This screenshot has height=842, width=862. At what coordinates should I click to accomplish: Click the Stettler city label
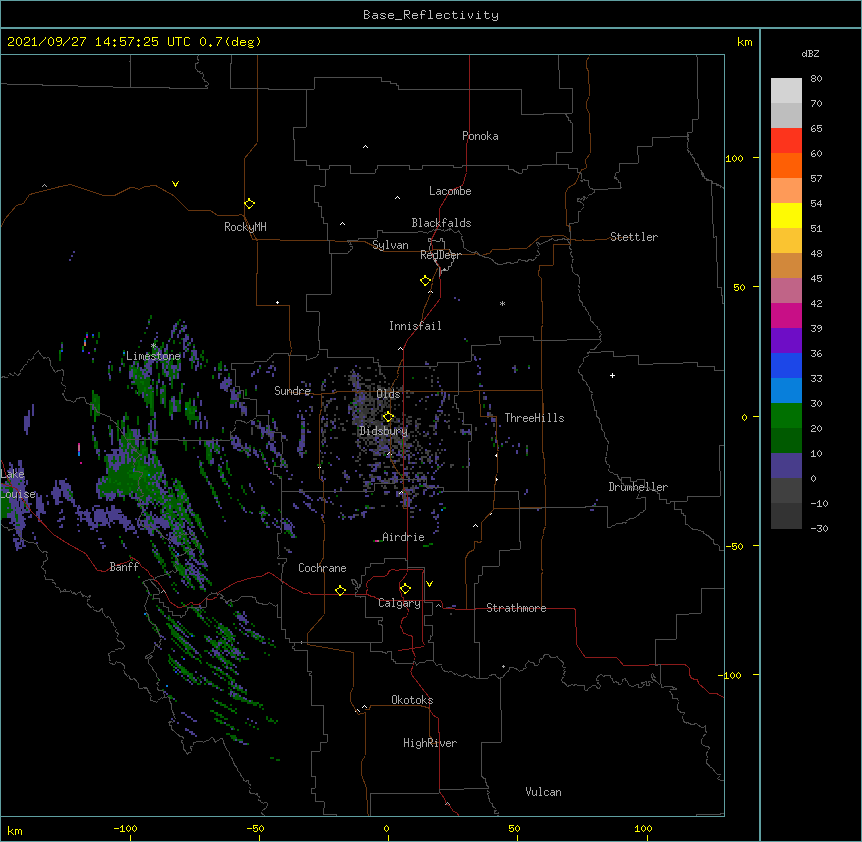pyautogui.click(x=634, y=237)
